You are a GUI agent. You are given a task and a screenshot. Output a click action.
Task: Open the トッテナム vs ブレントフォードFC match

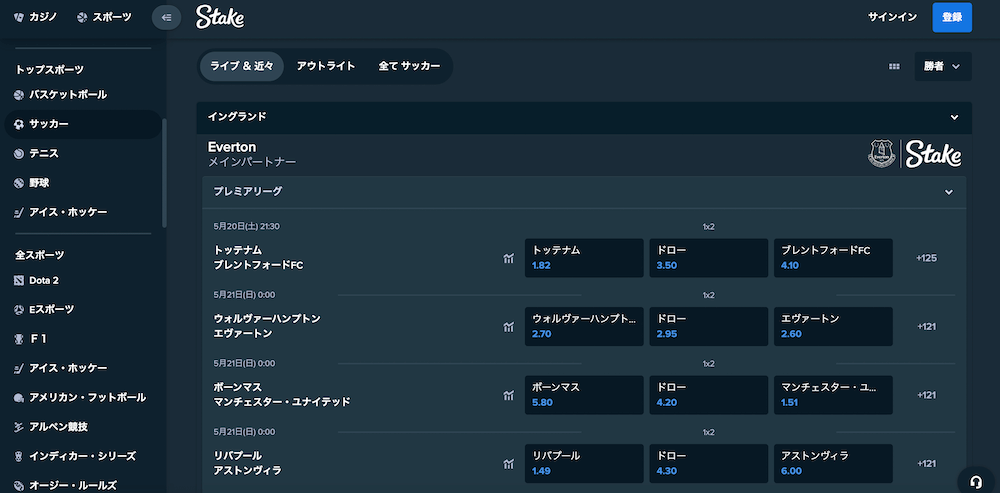tap(258, 258)
